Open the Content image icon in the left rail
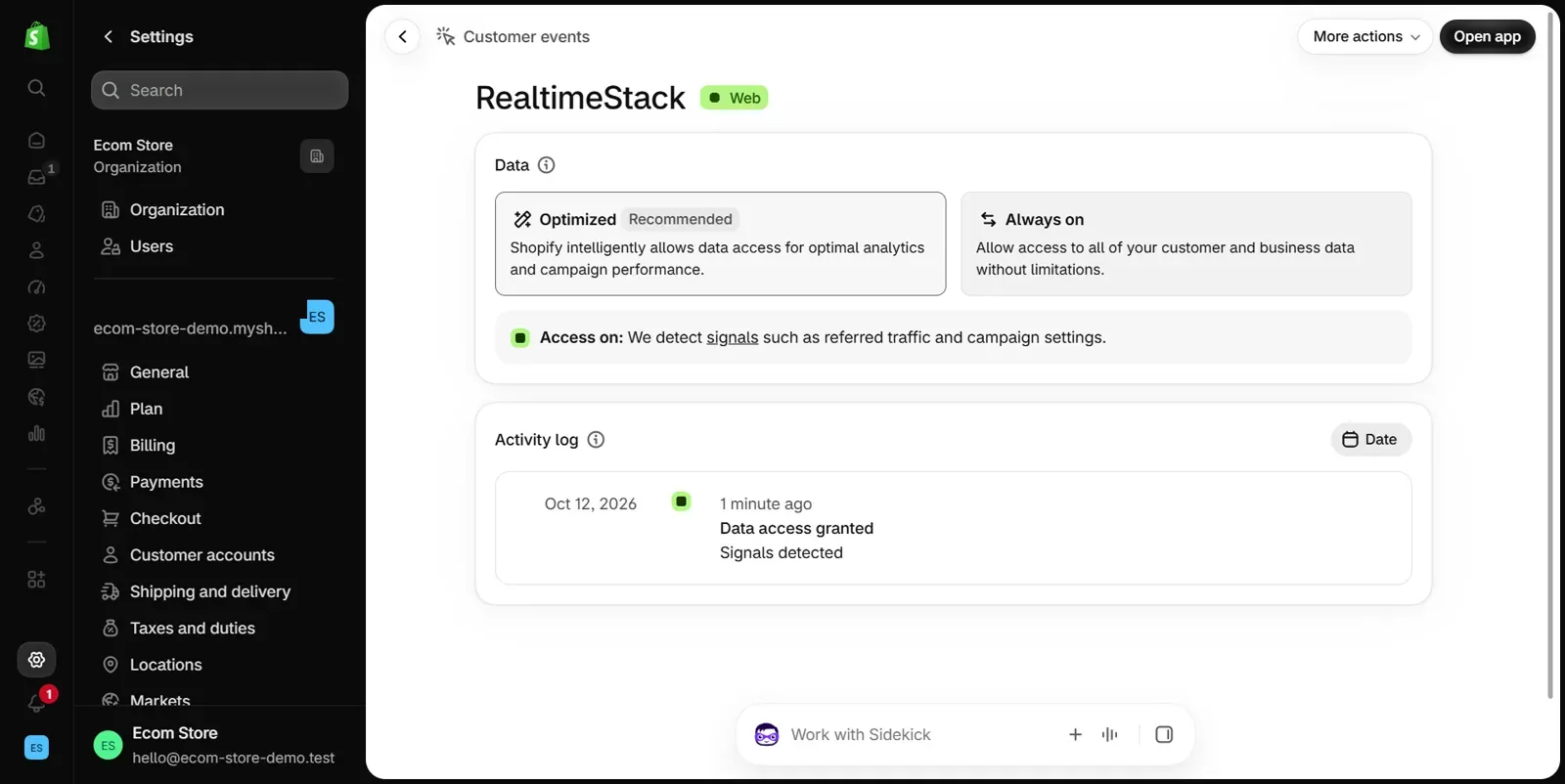 tap(36, 360)
